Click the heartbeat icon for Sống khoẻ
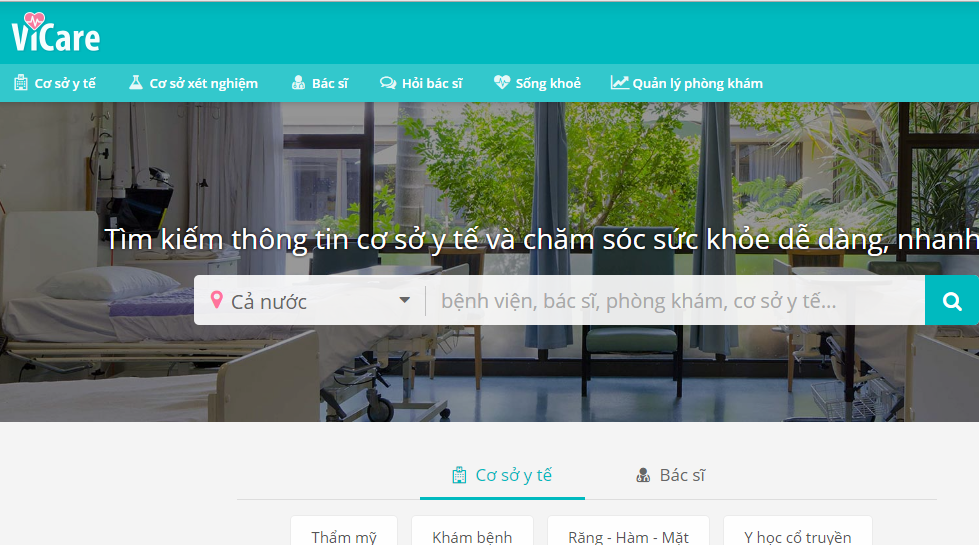The height and width of the screenshot is (545, 979). coord(501,82)
